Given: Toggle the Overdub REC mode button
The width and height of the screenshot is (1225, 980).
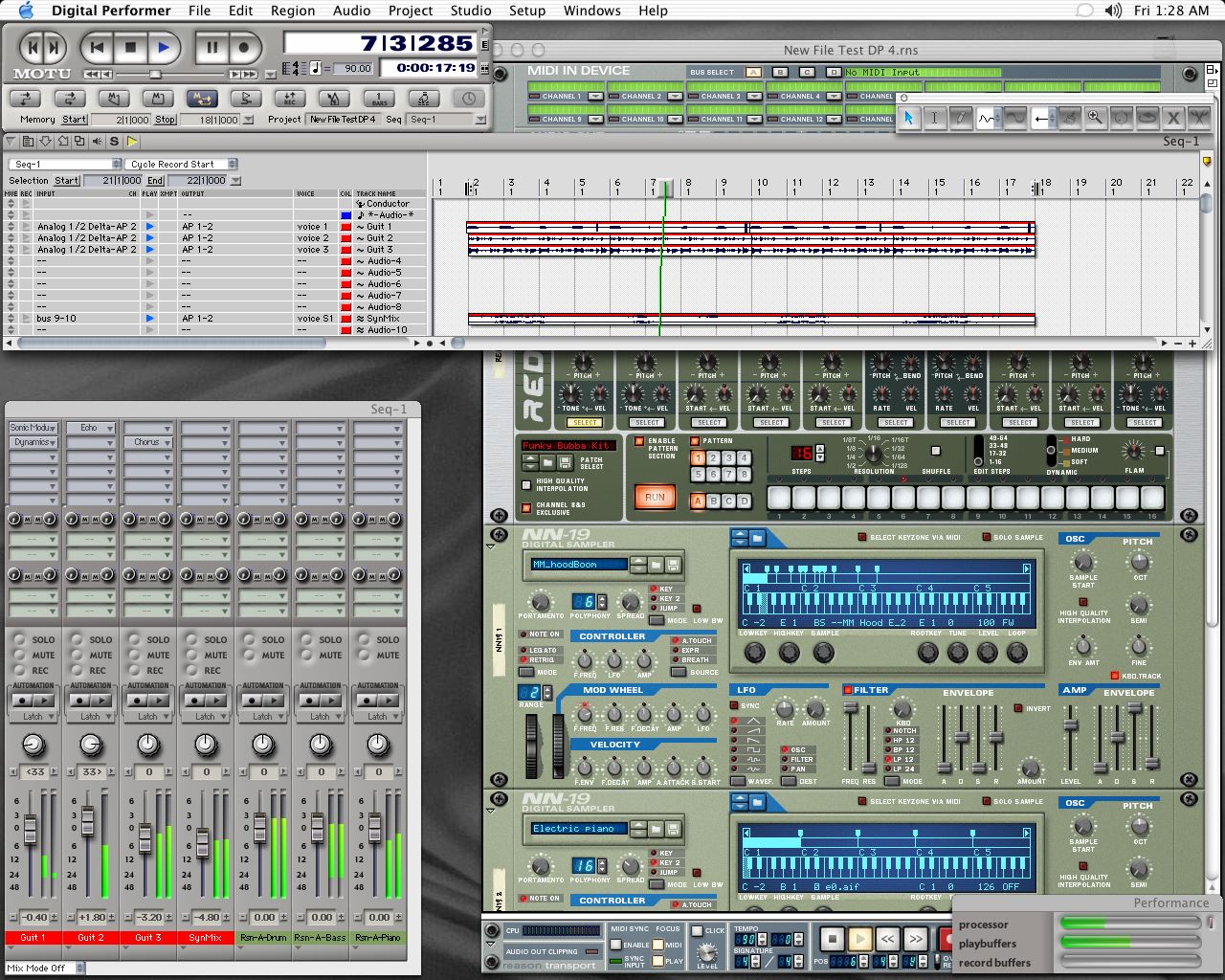Looking at the screenshot, I should point(289,98).
